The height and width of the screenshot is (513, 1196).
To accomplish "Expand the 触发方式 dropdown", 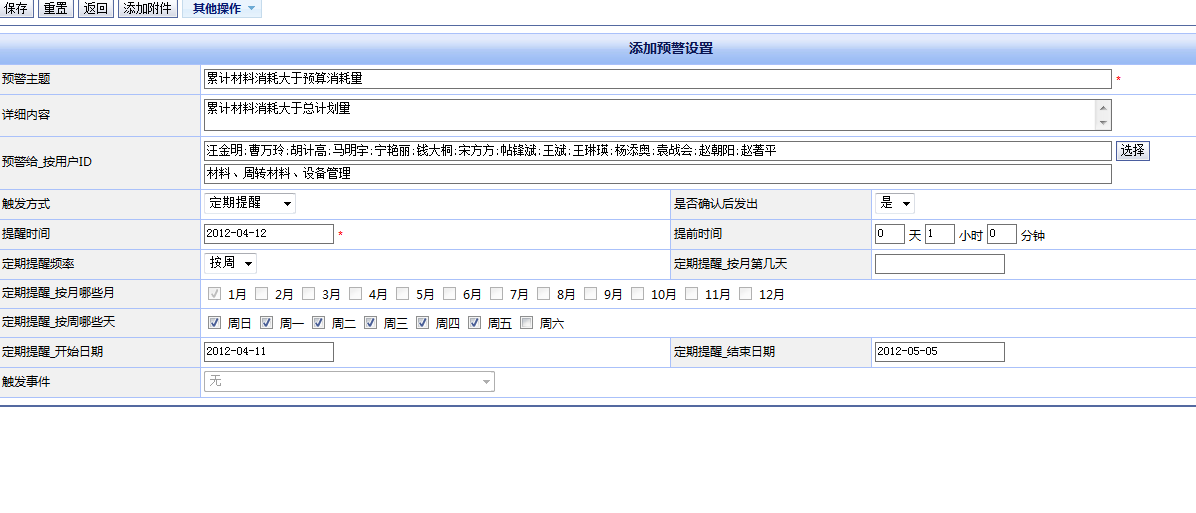I will coord(249,204).
